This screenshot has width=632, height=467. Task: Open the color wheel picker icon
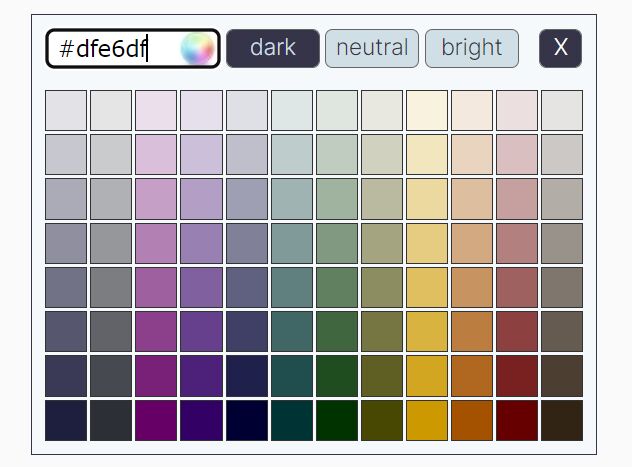tap(197, 48)
